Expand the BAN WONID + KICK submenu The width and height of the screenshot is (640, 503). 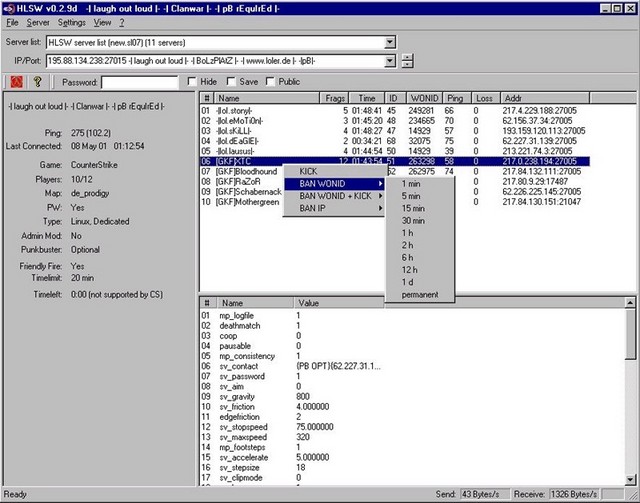tap(335, 196)
